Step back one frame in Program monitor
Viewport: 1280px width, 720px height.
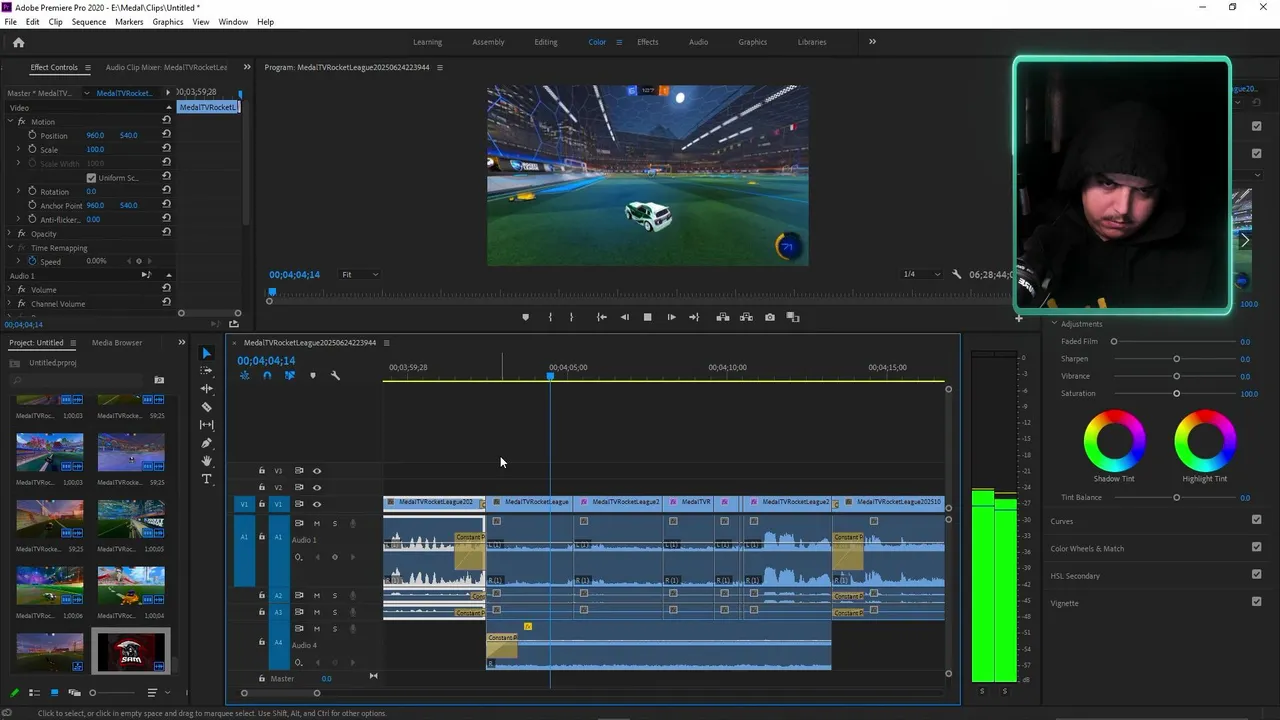[x=625, y=317]
